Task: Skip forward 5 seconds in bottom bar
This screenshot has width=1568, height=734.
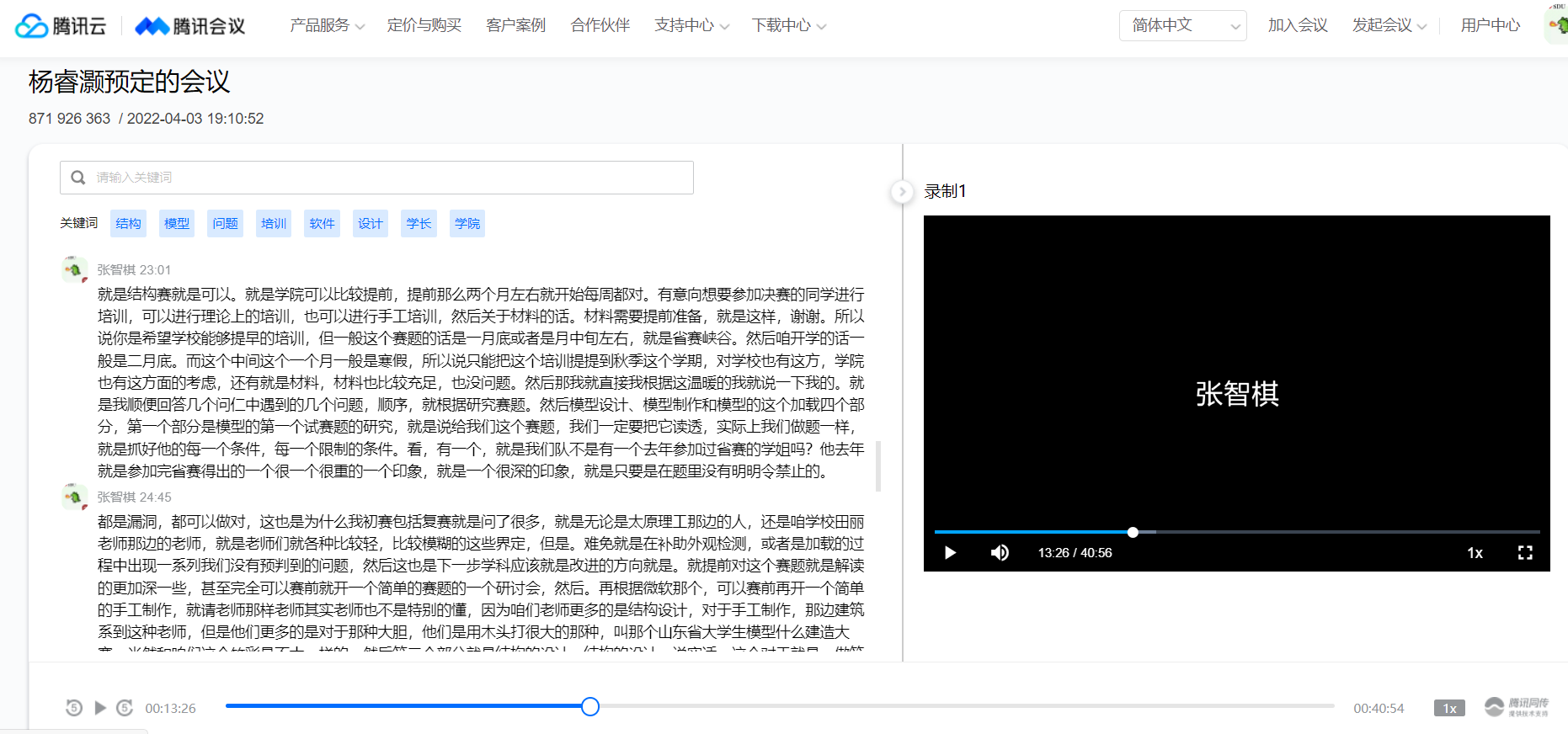Action: tap(125, 708)
